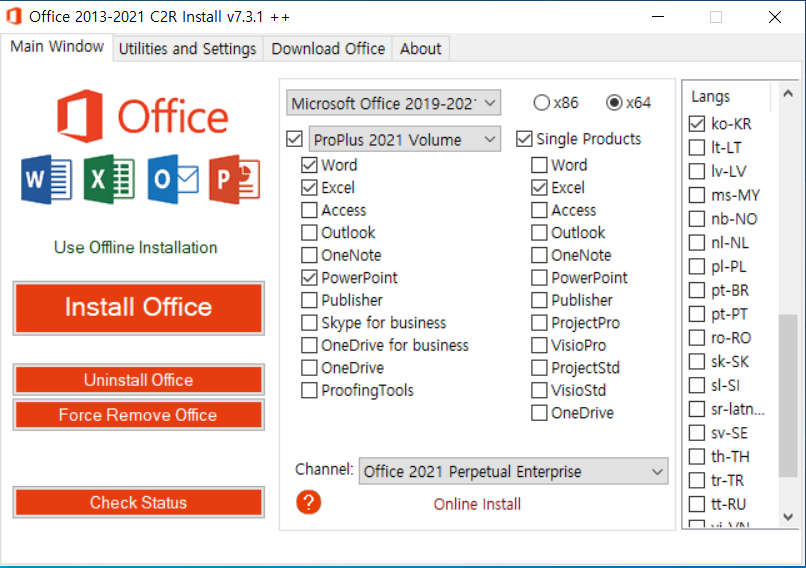The image size is (806, 568).
Task: Click the Uninstall Office button
Action: 139,380
